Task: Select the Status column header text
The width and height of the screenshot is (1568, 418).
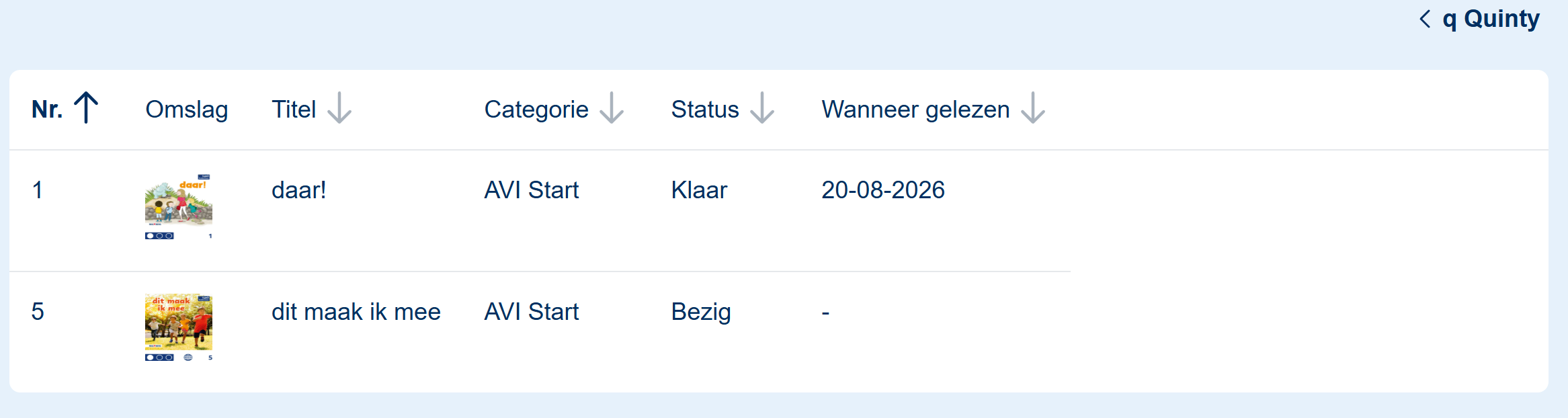Action: pyautogui.click(x=705, y=110)
